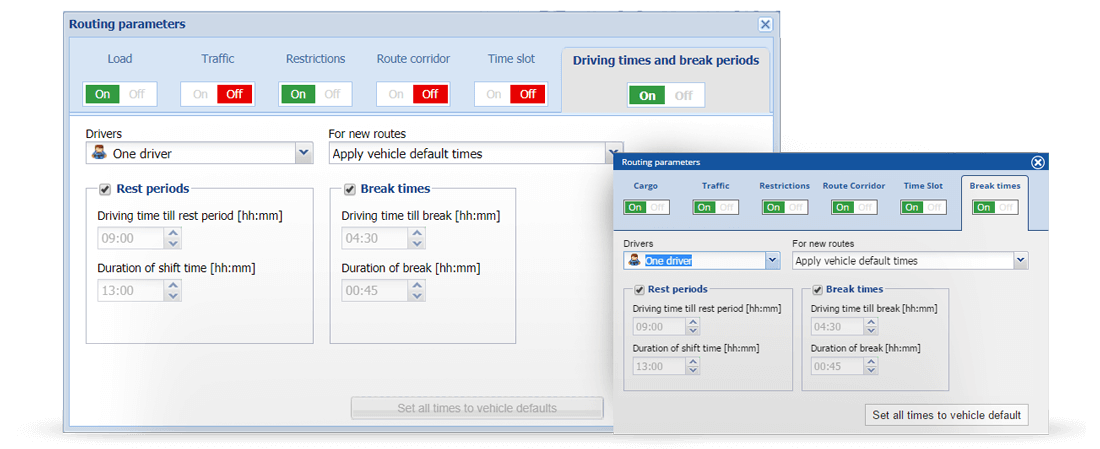
Task: Click driver icon in small Drivers field
Action: [x=634, y=260]
